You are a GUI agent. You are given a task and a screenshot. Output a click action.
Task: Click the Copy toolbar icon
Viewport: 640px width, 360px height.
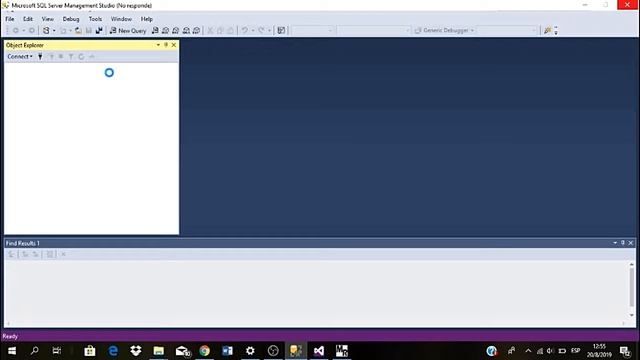pos(220,31)
